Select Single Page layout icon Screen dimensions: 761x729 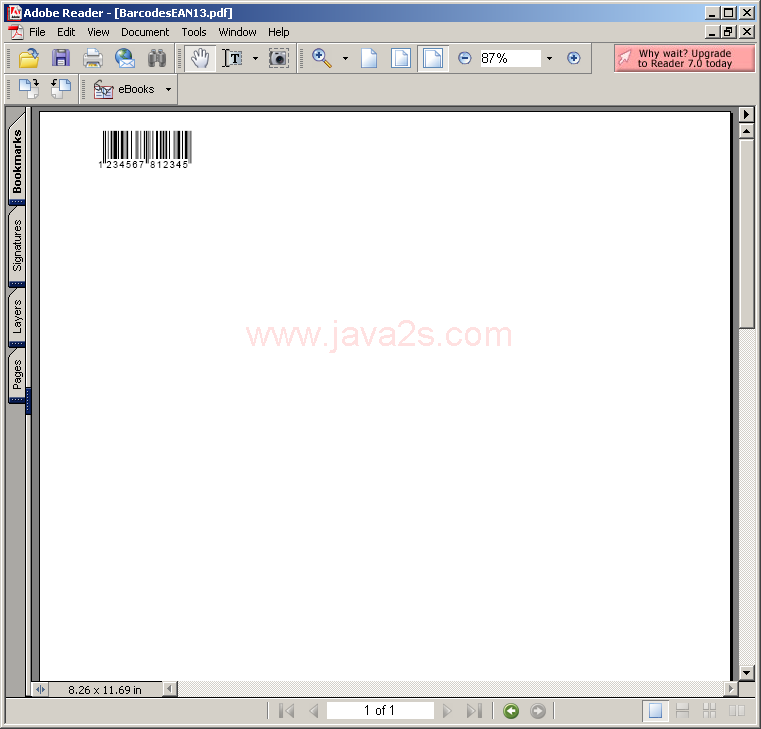point(655,711)
